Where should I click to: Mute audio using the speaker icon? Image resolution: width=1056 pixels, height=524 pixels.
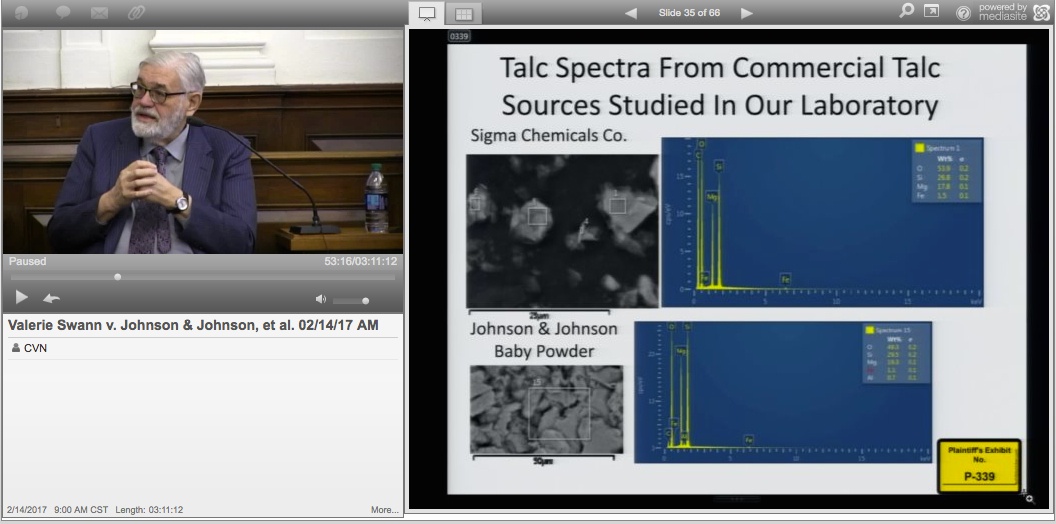click(x=321, y=299)
